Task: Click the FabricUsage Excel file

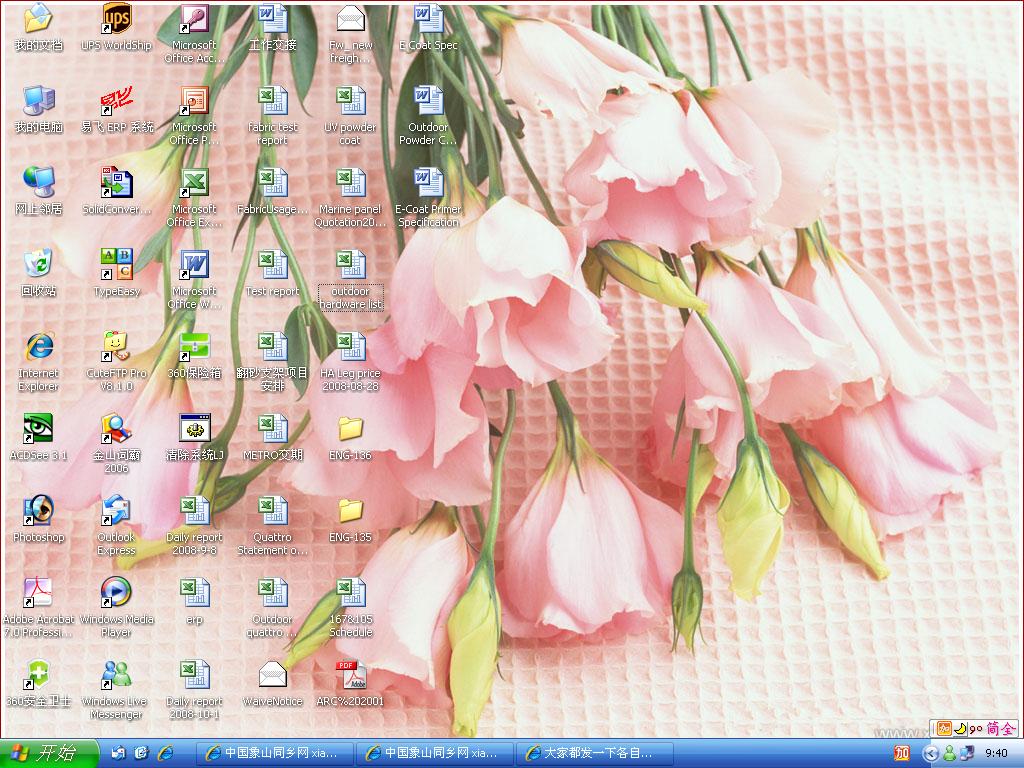Action: (272, 191)
